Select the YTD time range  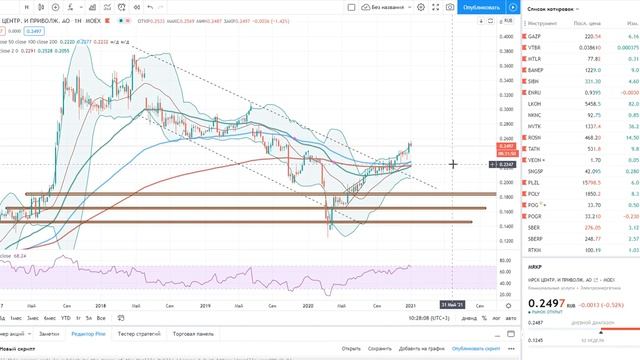click(66, 318)
